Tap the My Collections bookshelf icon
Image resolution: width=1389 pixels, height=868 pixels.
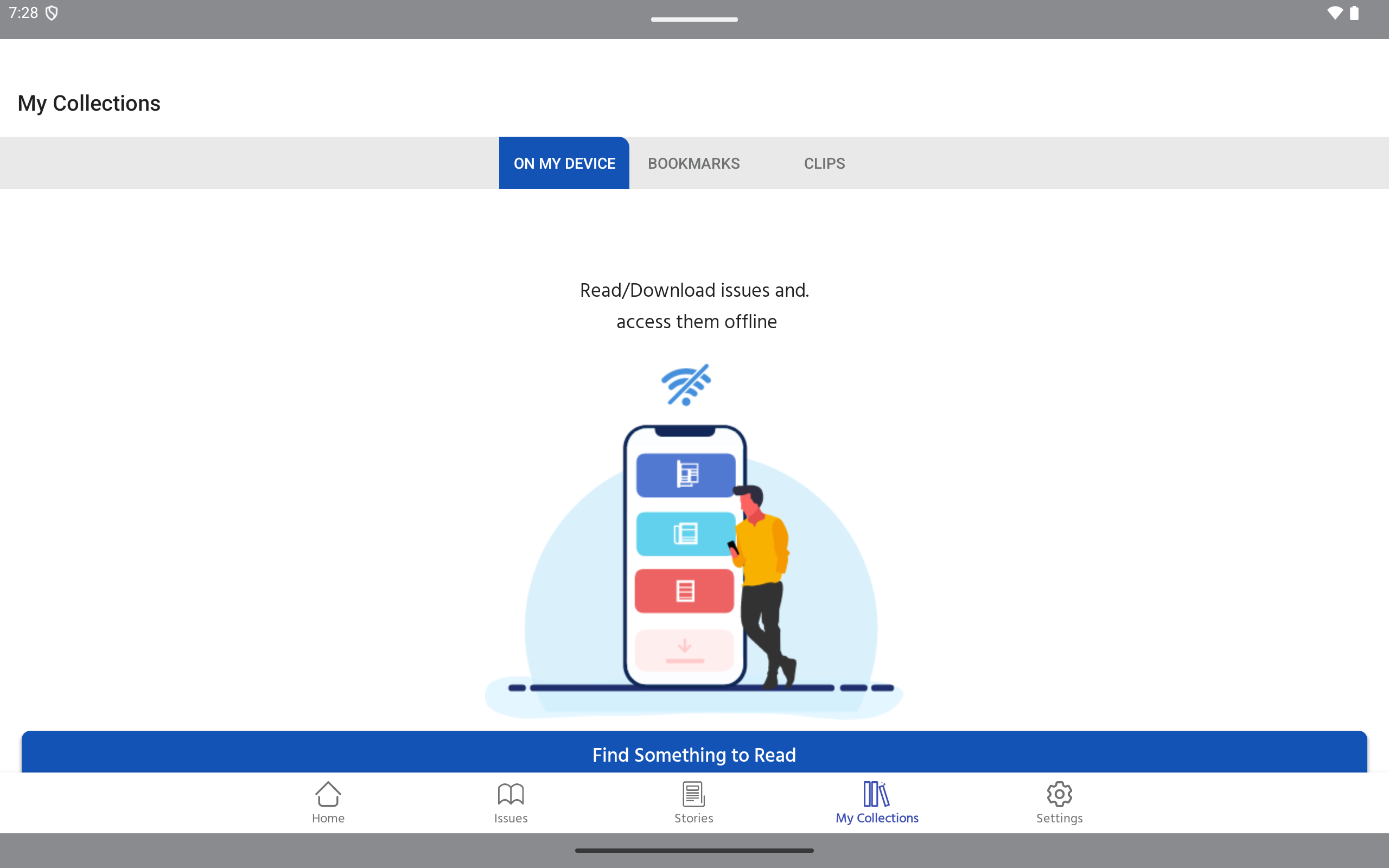(876, 794)
